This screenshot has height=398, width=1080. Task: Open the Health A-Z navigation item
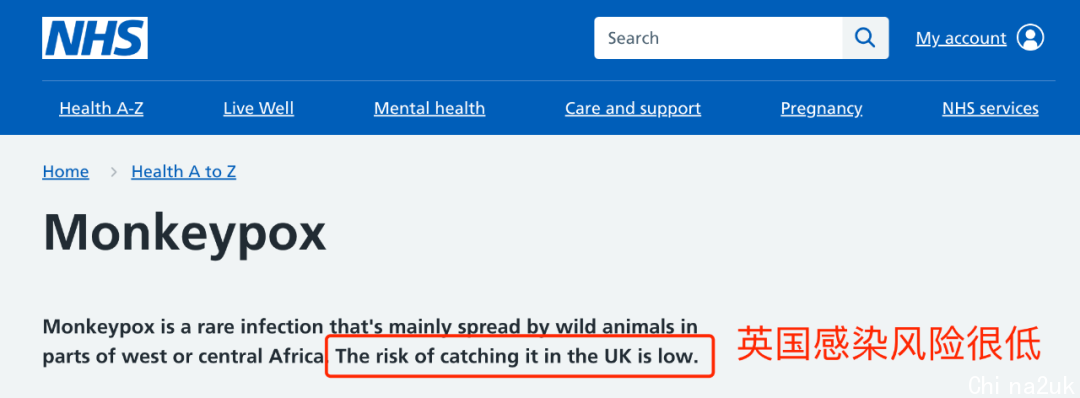101,108
